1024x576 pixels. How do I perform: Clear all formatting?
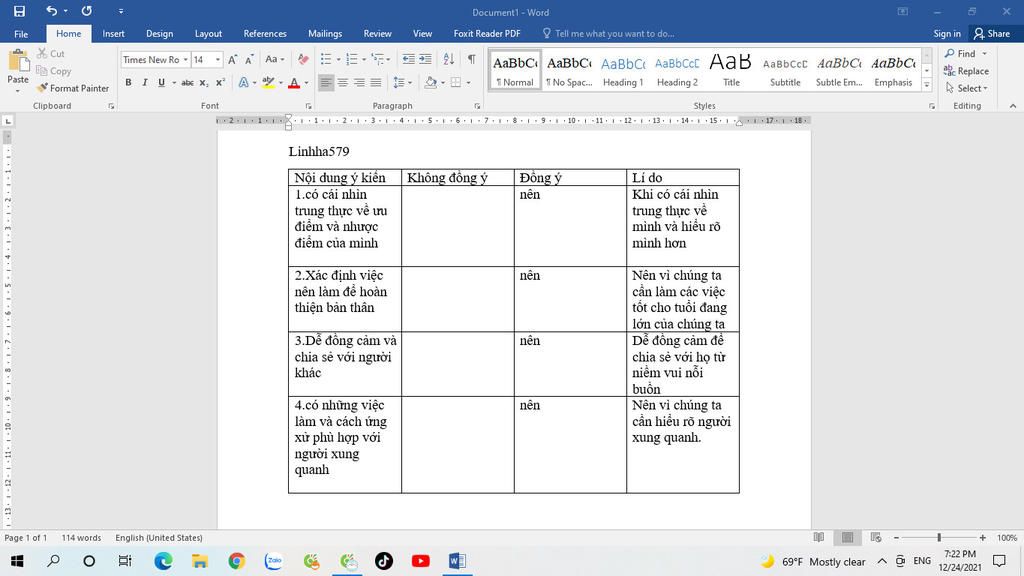[x=302, y=59]
